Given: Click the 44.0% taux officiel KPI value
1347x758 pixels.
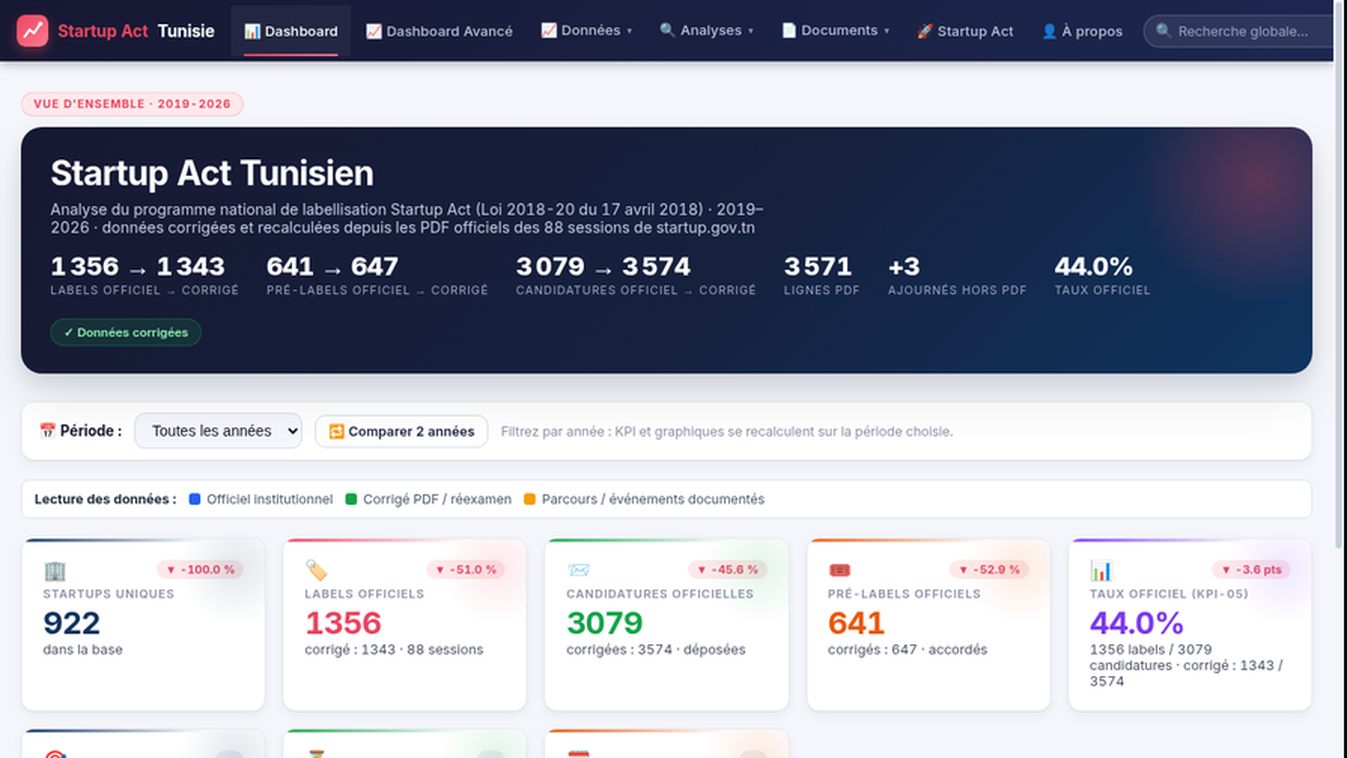Looking at the screenshot, I should point(1137,623).
